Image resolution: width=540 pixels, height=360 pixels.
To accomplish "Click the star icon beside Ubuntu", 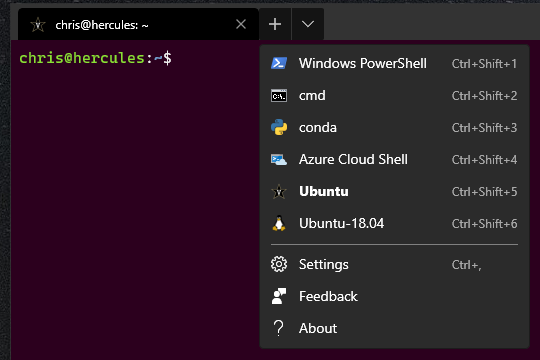I will pyautogui.click(x=279, y=192).
